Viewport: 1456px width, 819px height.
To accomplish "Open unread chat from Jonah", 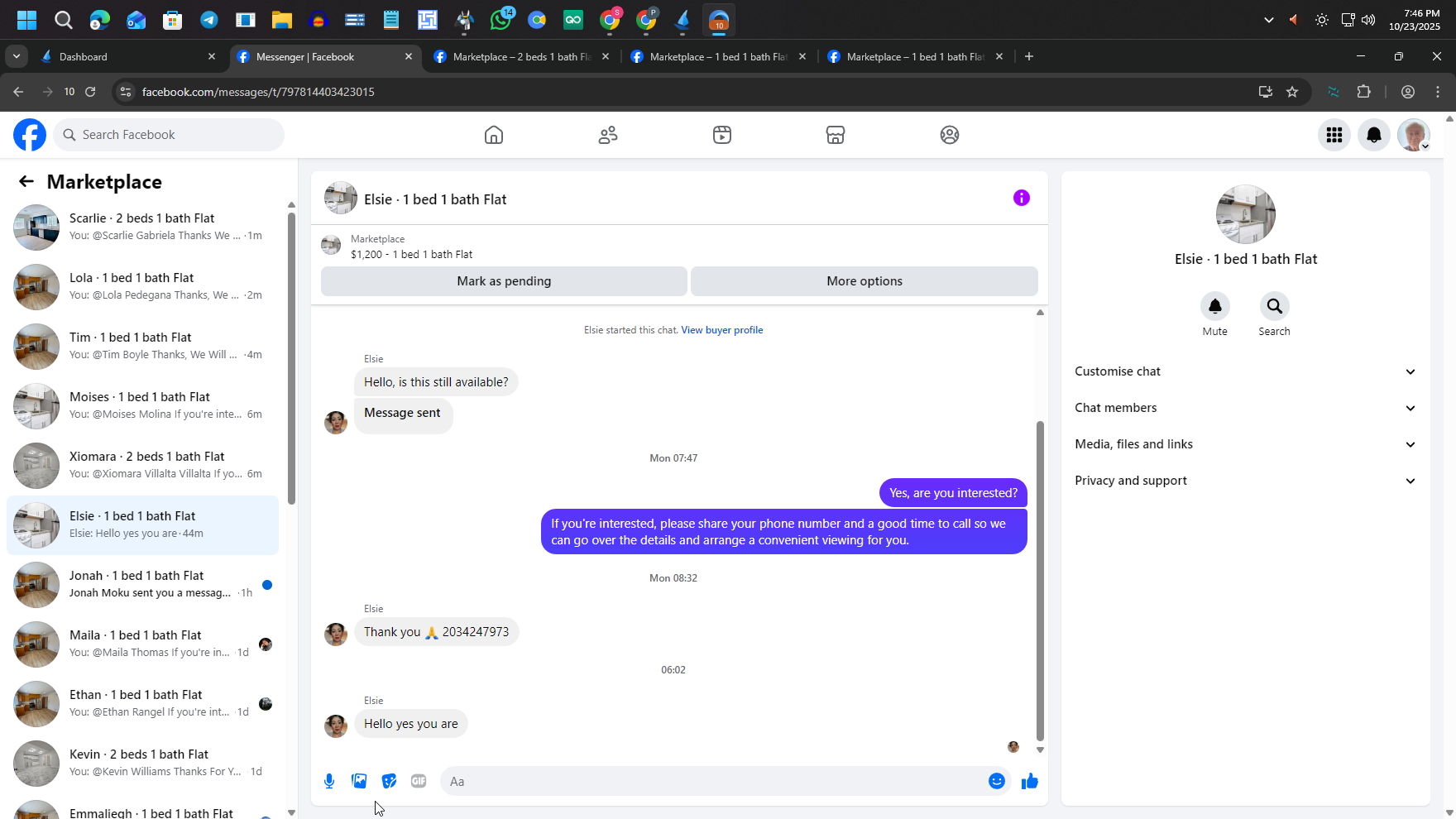I will (142, 584).
